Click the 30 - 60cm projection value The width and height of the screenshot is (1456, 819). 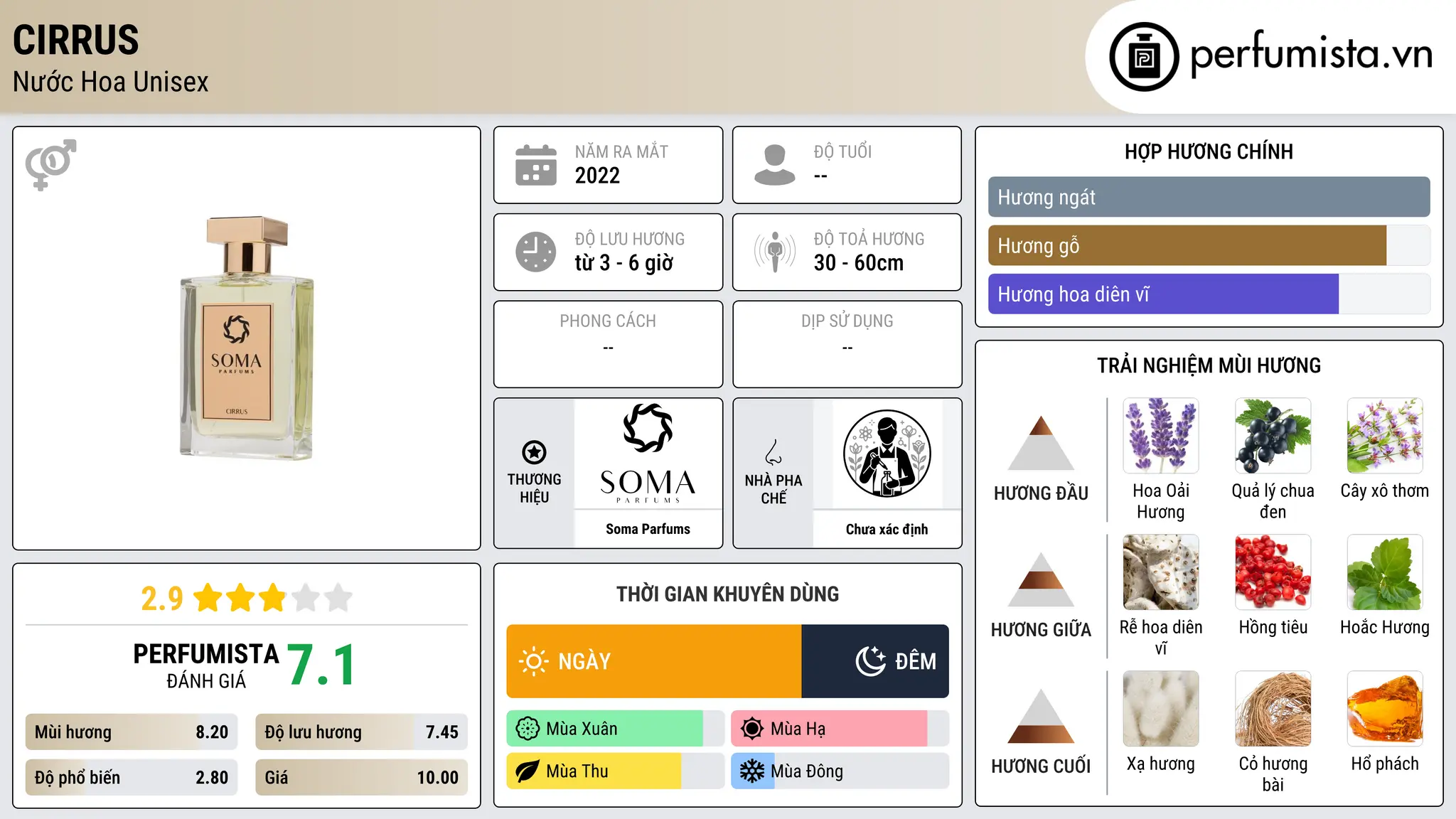pyautogui.click(x=859, y=263)
